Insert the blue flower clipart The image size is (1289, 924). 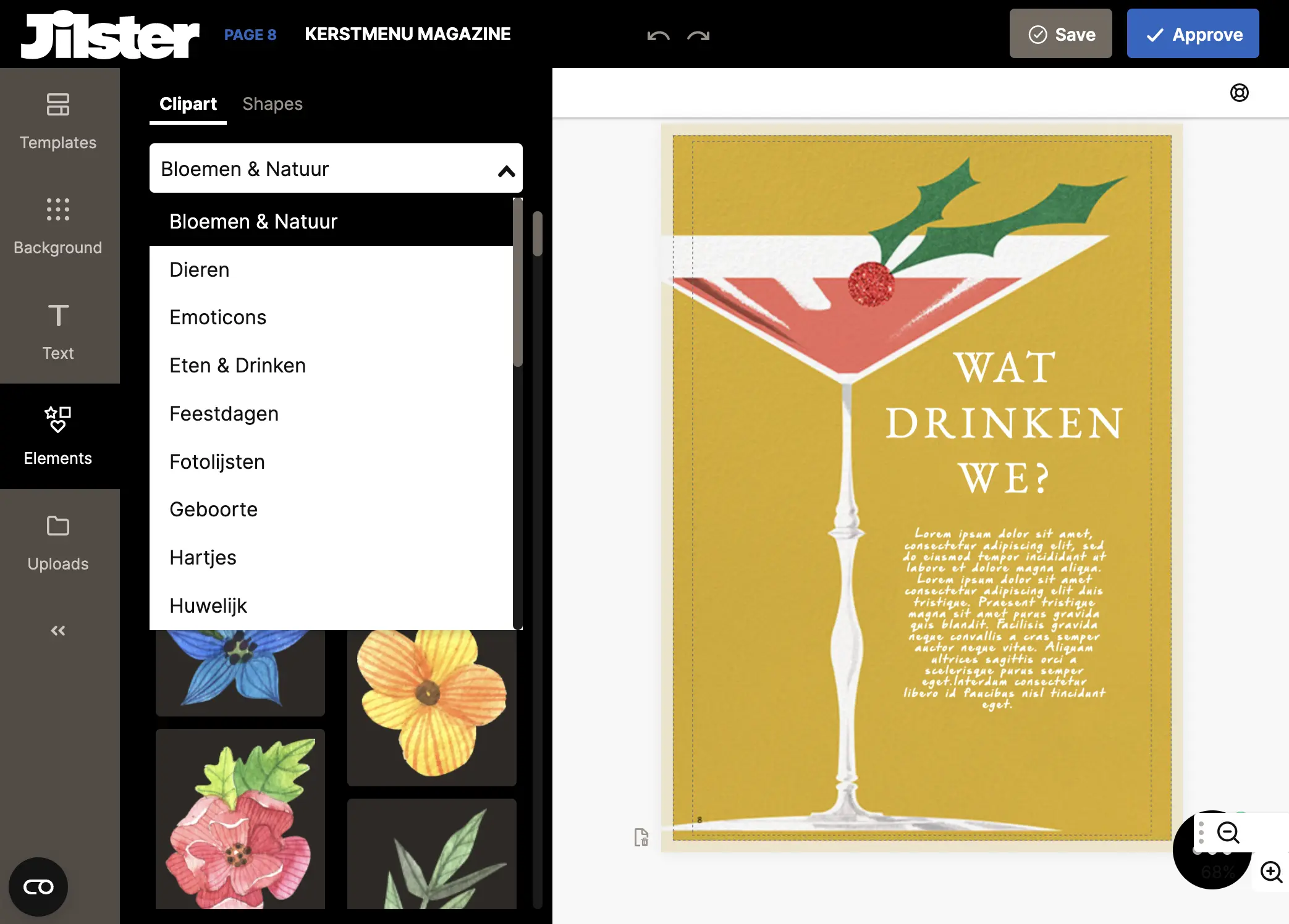240,672
